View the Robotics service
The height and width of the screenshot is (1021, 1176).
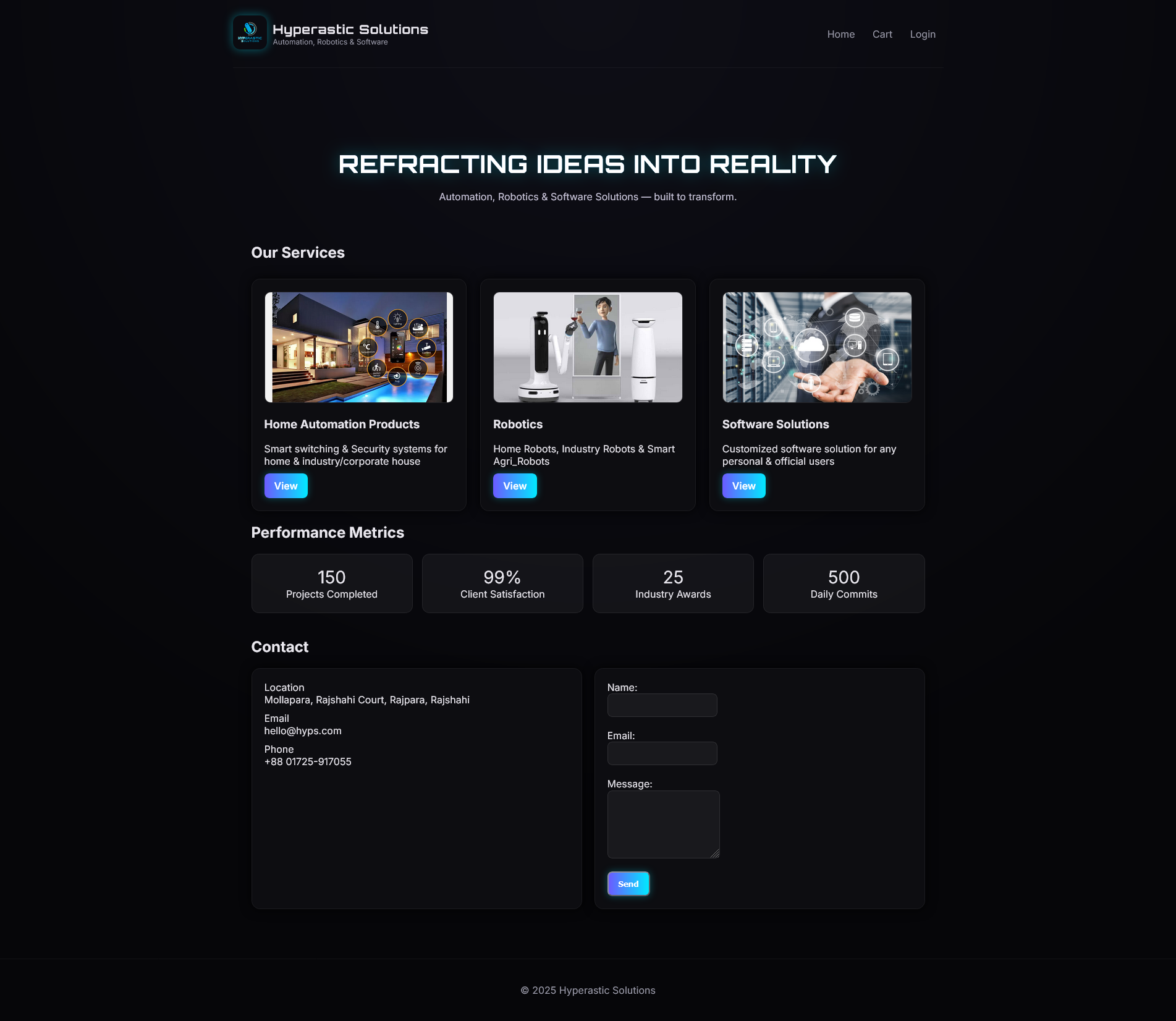(x=515, y=486)
